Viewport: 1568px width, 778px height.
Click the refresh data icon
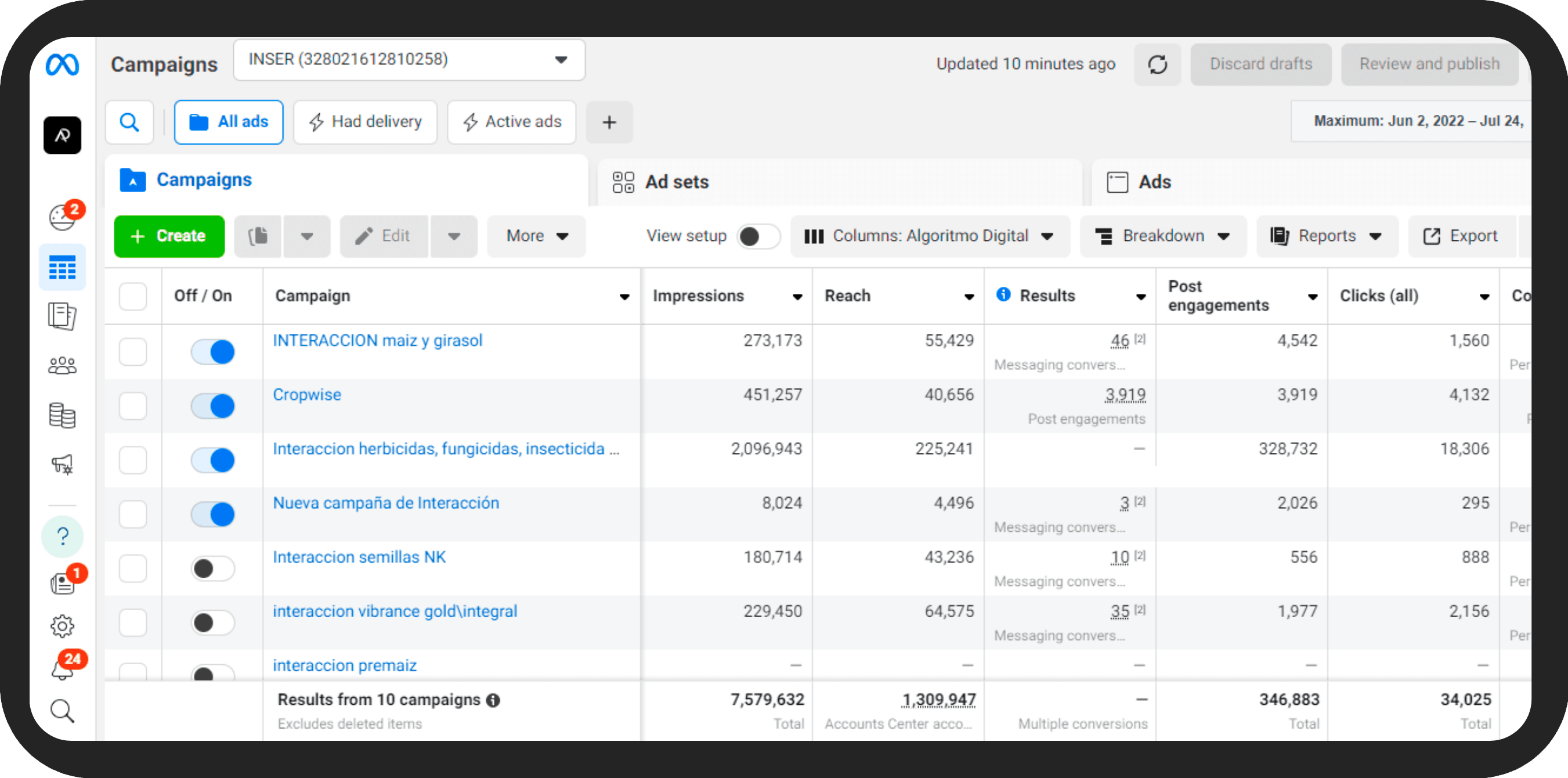[x=1157, y=64]
